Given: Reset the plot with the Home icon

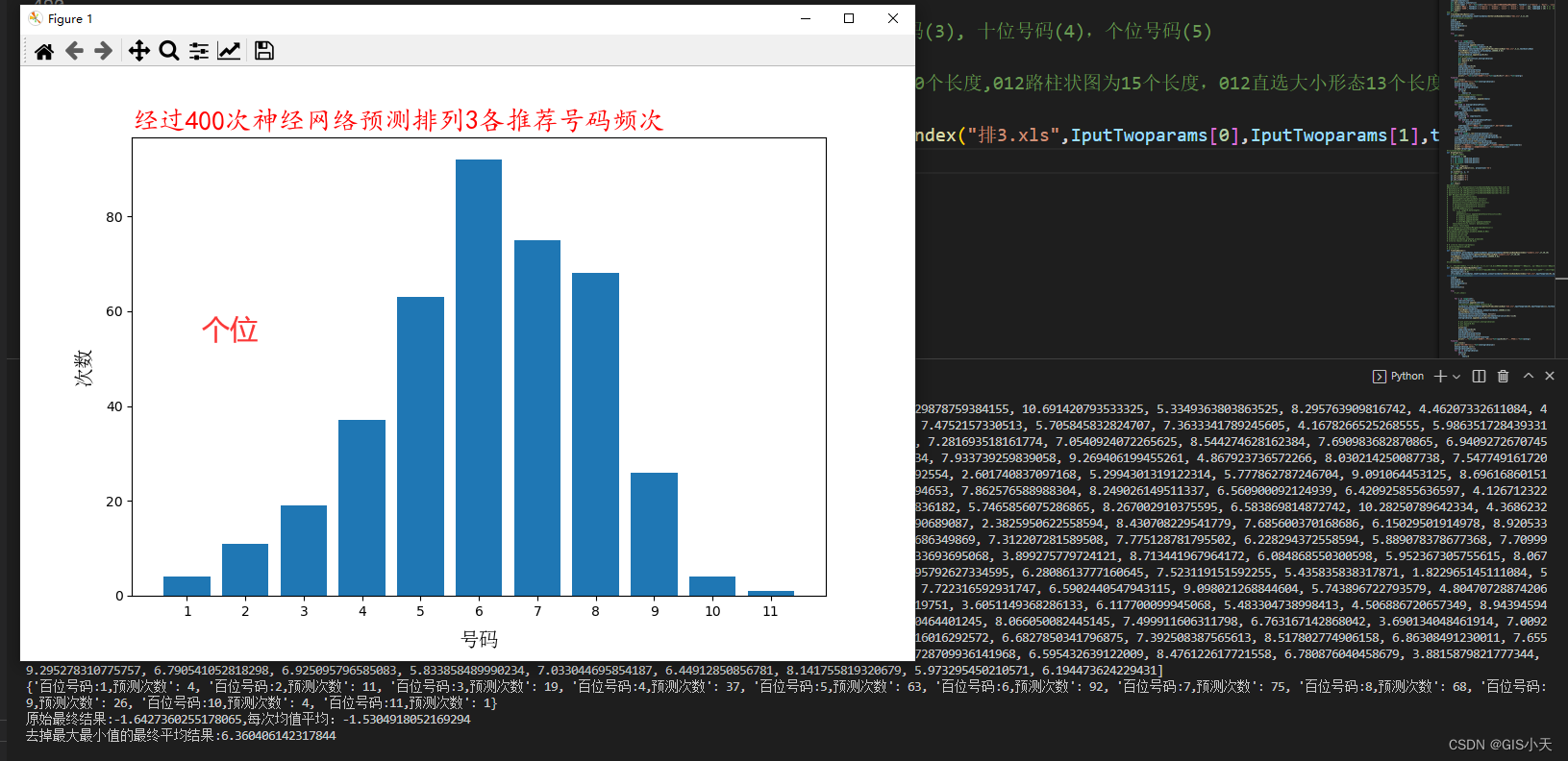Looking at the screenshot, I should pyautogui.click(x=44, y=51).
